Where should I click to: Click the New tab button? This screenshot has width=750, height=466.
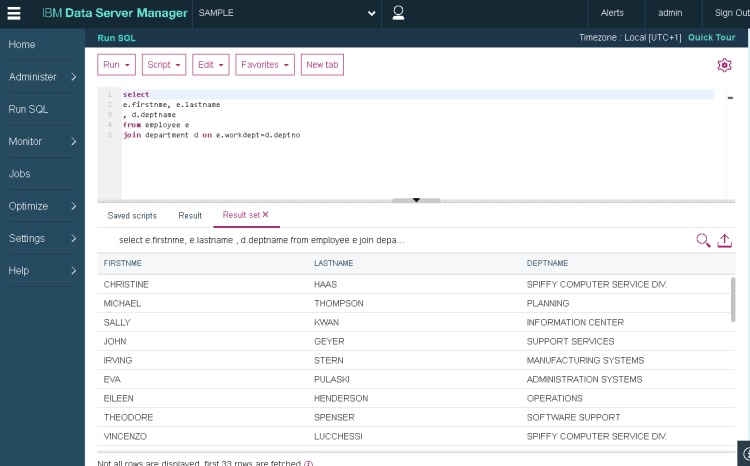[x=322, y=65]
